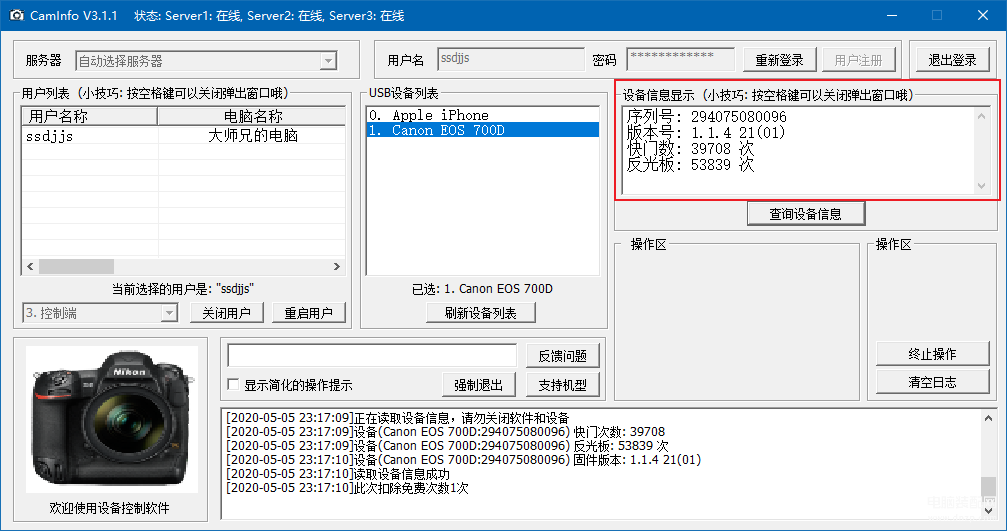Click the 用户名称 column header
The image size is (1007, 531).
coord(90,116)
